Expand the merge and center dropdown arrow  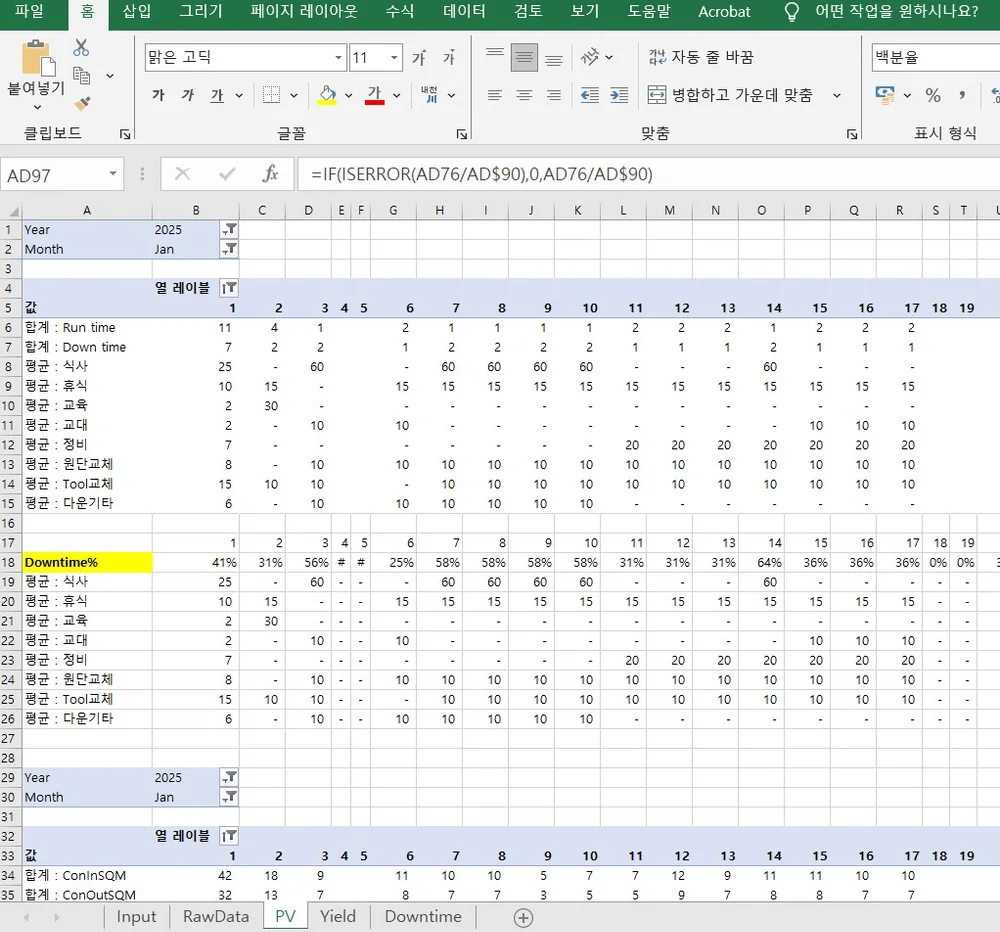(837, 95)
